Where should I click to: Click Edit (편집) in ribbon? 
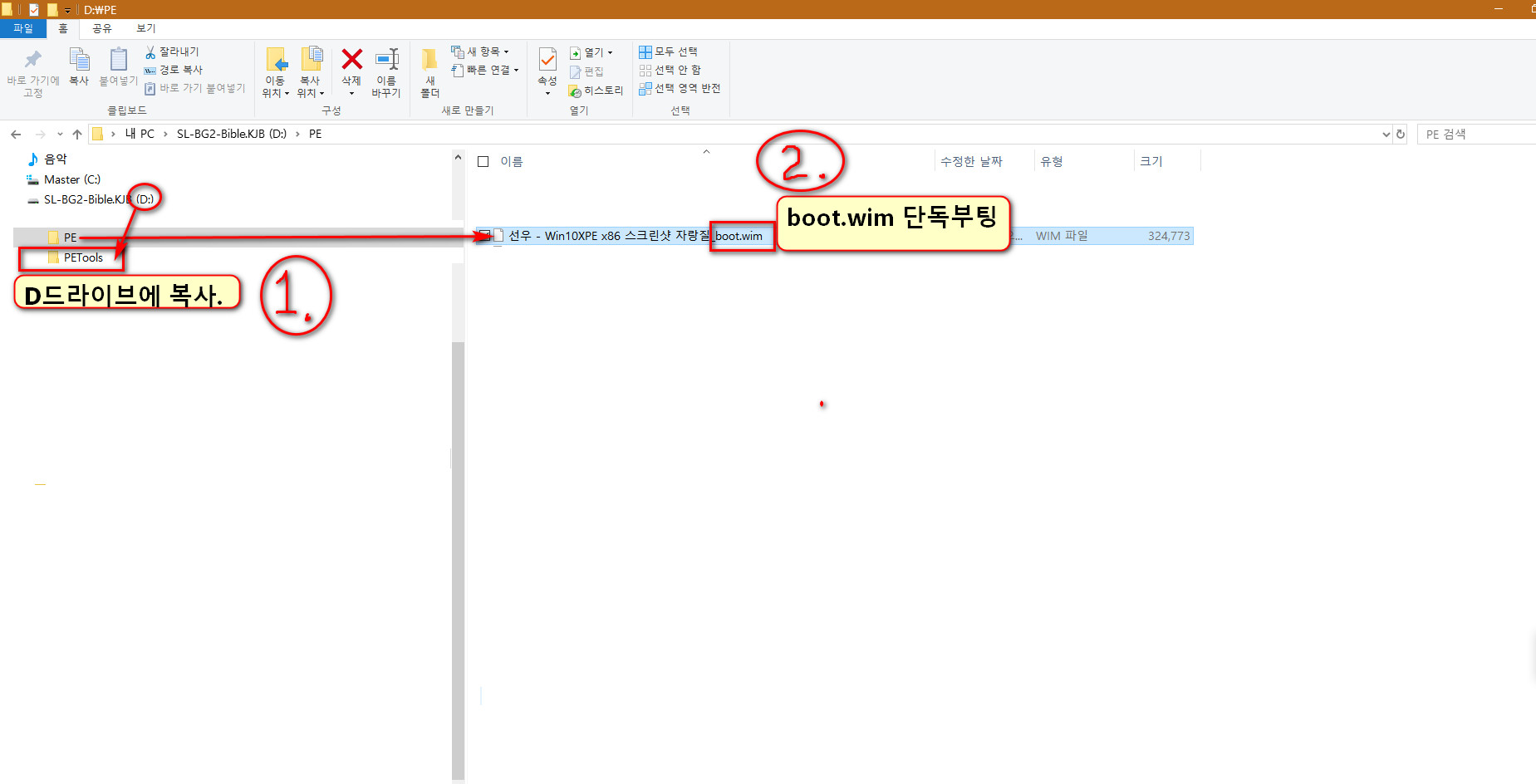tap(586, 71)
